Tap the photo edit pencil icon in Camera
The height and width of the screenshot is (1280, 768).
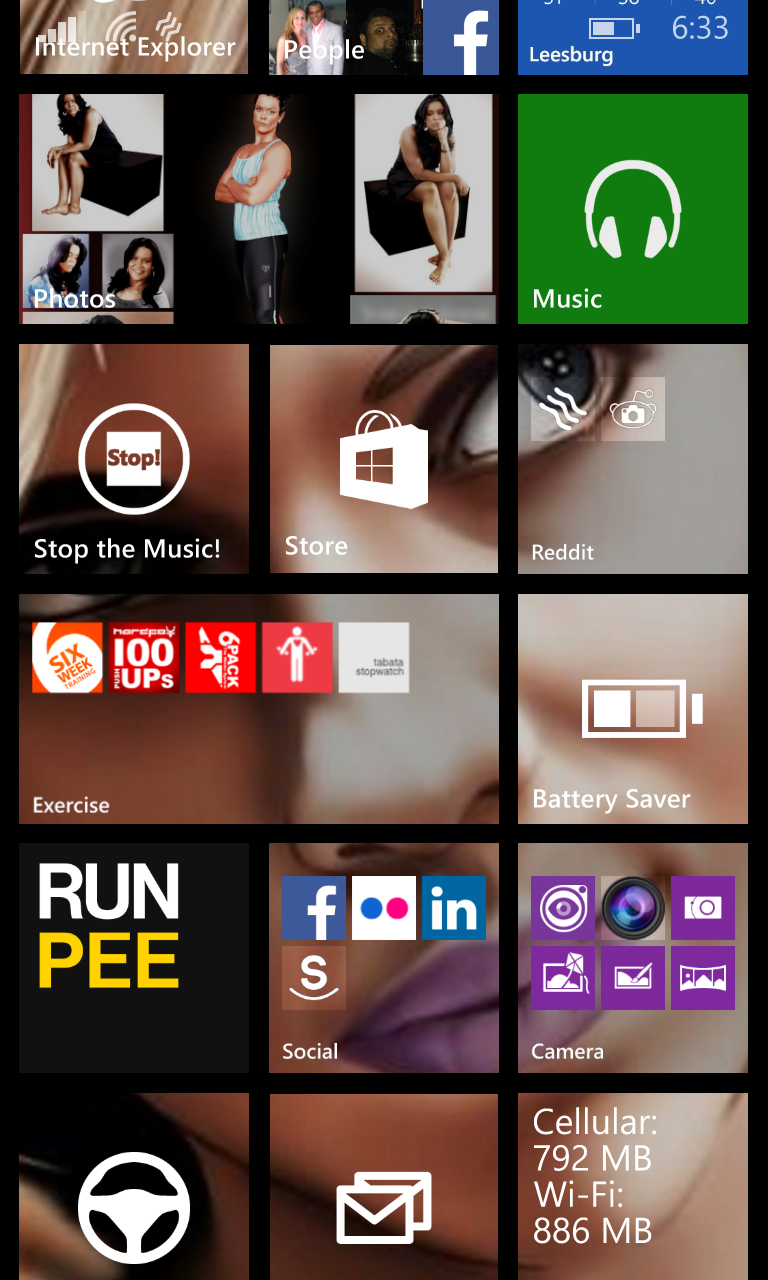tap(633, 978)
